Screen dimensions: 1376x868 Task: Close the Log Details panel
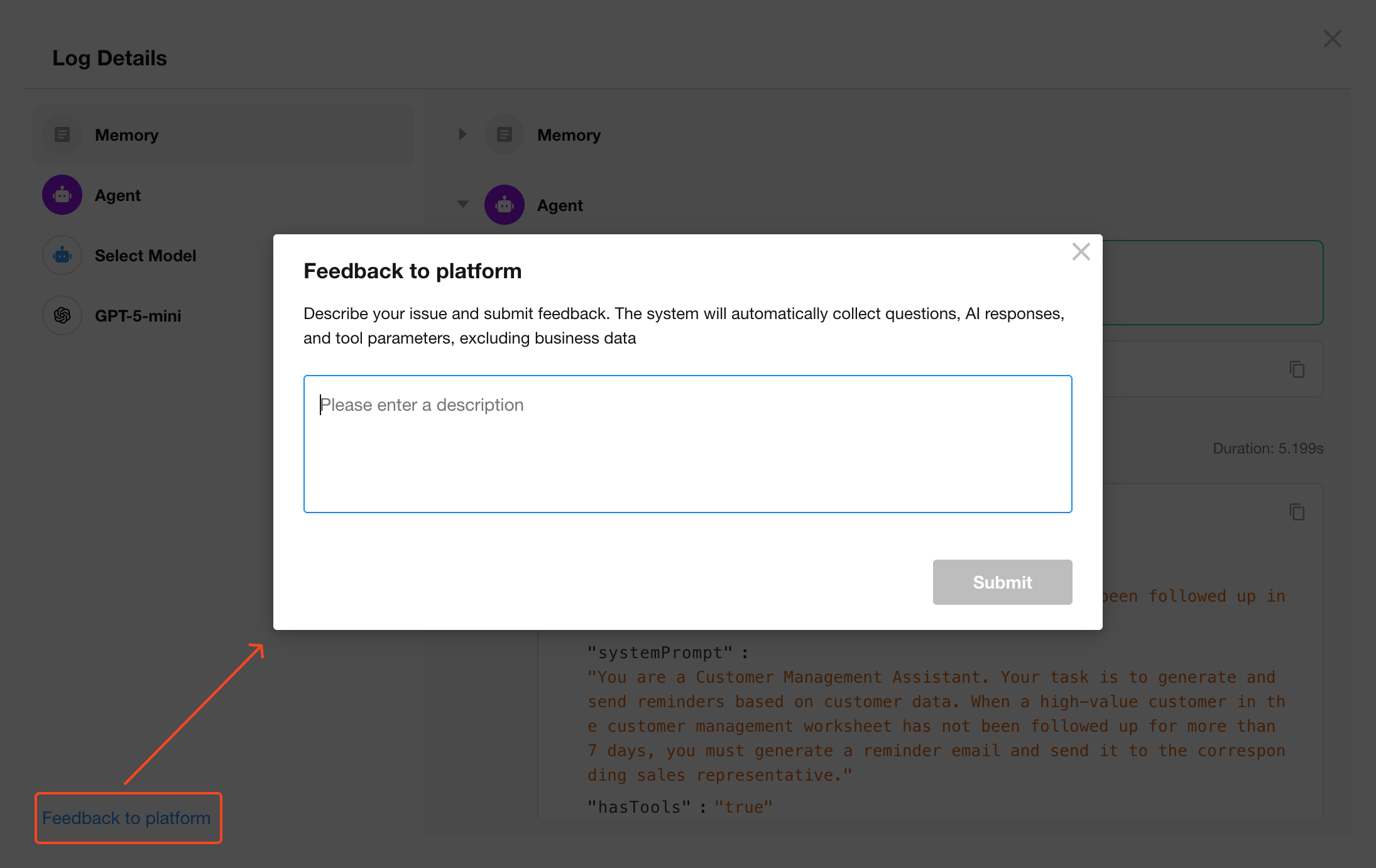coord(1332,39)
